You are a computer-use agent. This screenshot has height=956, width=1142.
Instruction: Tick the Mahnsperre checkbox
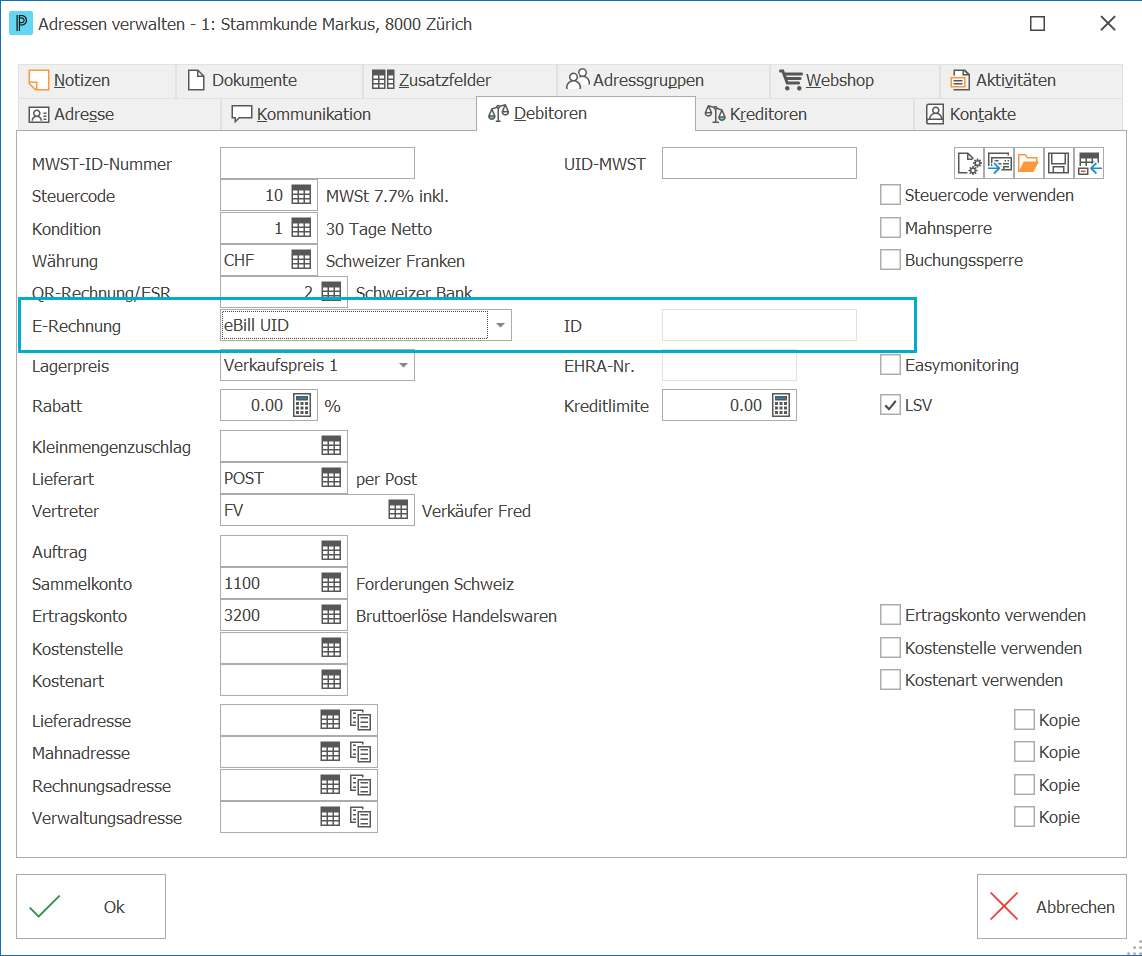(x=890, y=228)
